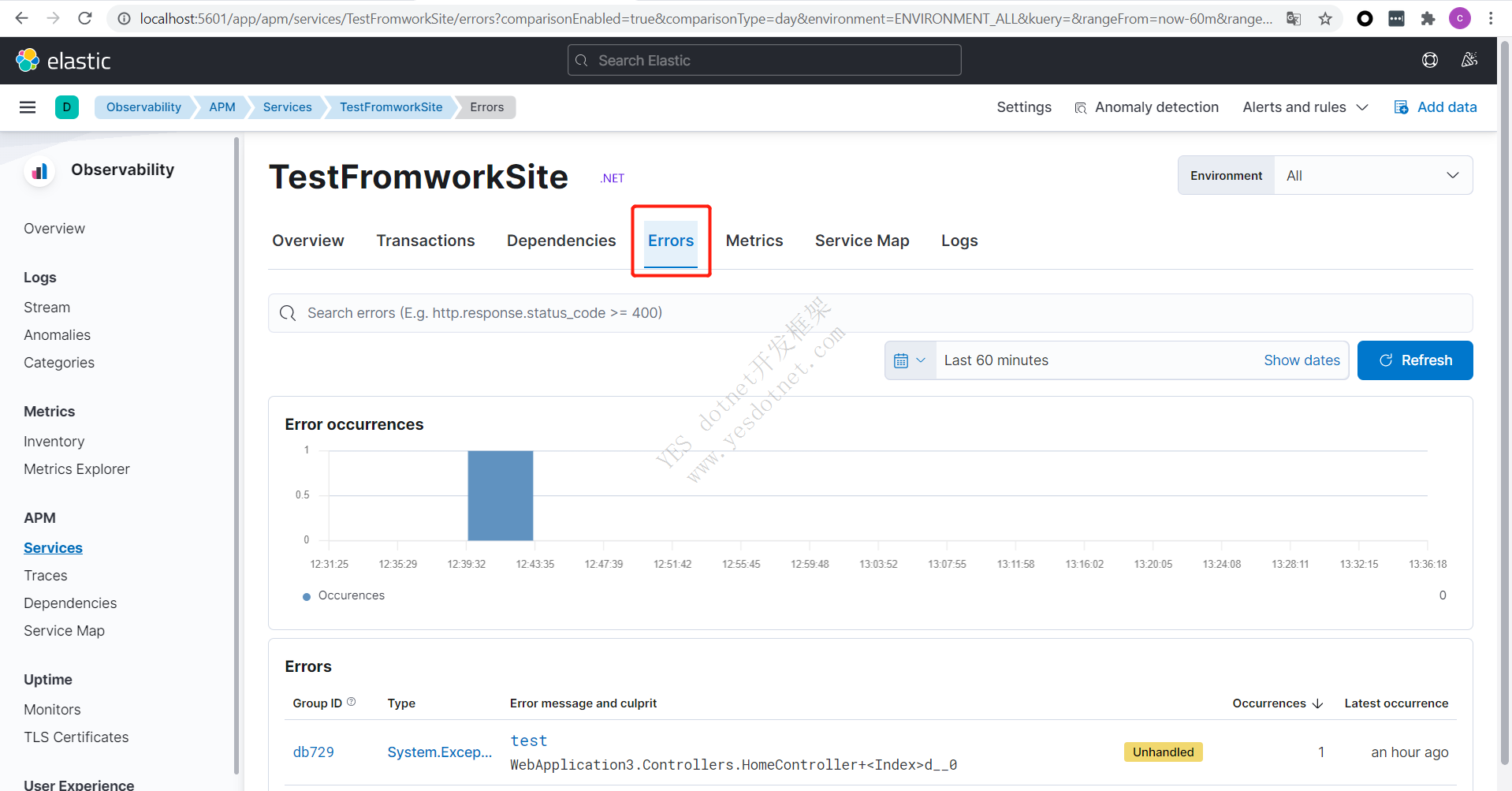Sort by Occurrences column header
Image resolution: width=1512 pixels, height=791 pixels.
point(1277,703)
